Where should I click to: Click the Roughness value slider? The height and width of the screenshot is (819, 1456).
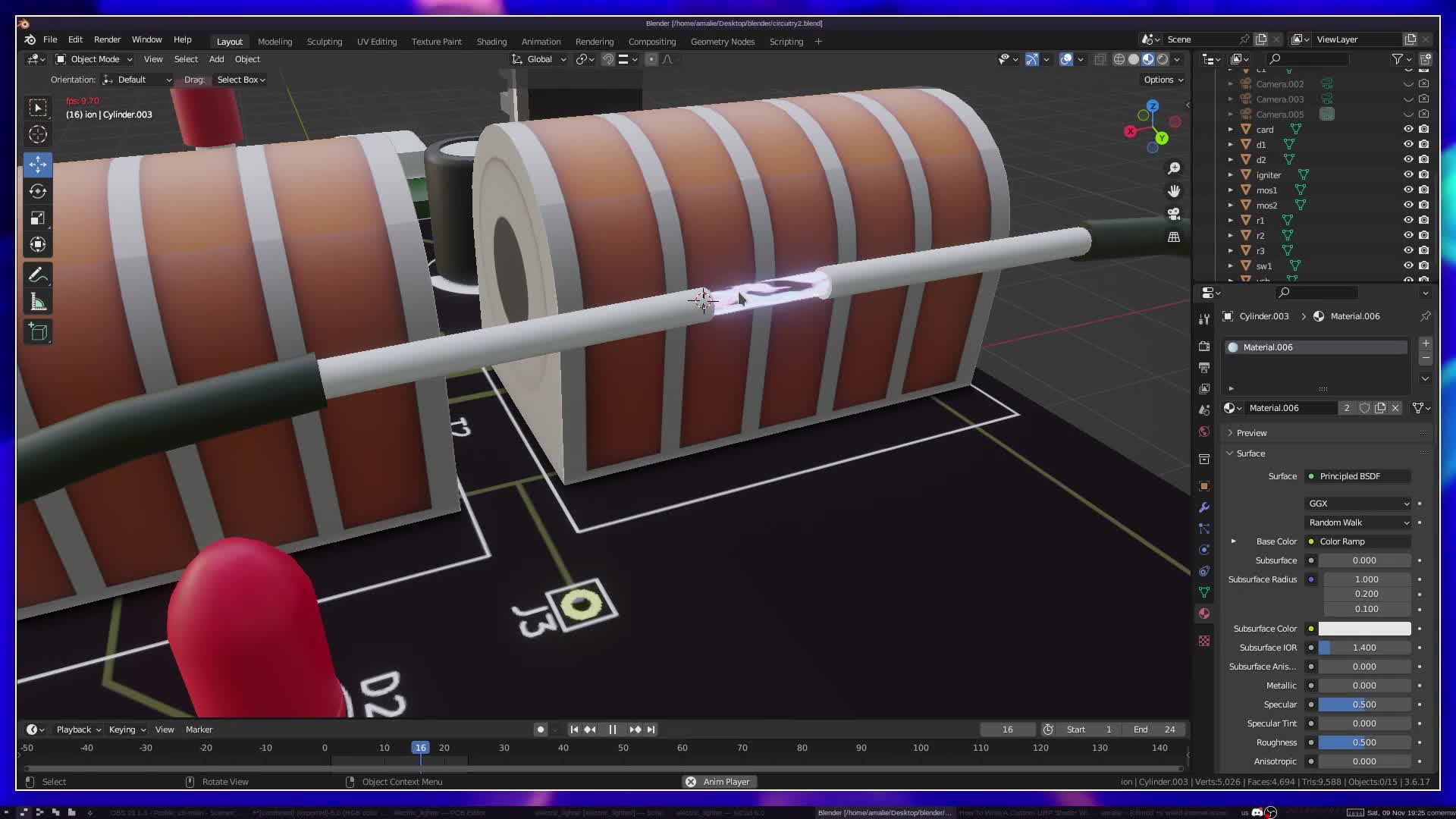click(x=1364, y=742)
